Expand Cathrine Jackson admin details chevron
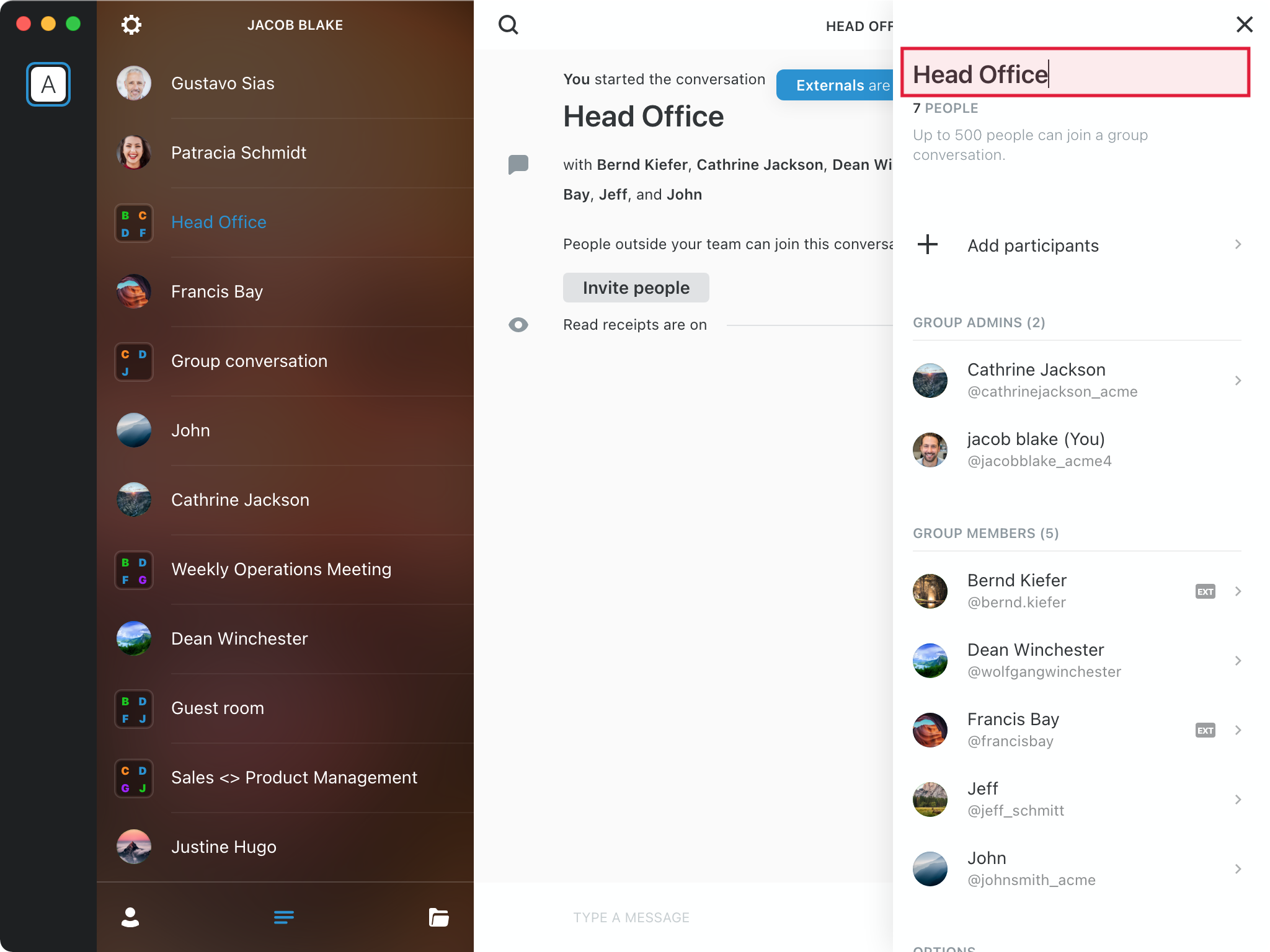This screenshot has width=1270, height=952. [1238, 381]
